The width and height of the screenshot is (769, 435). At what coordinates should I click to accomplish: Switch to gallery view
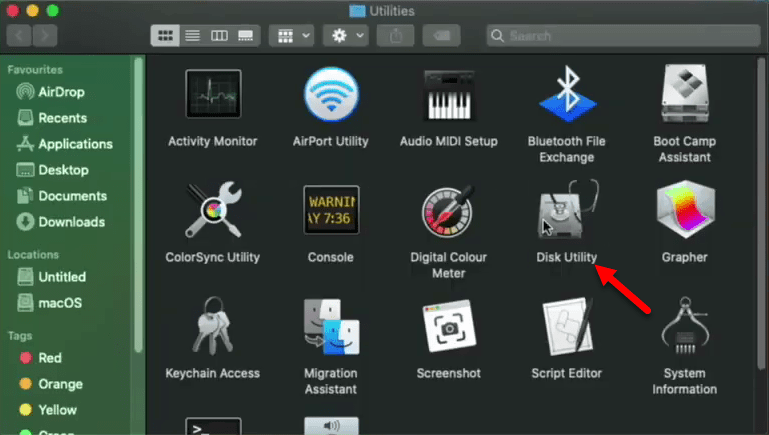[x=246, y=35]
